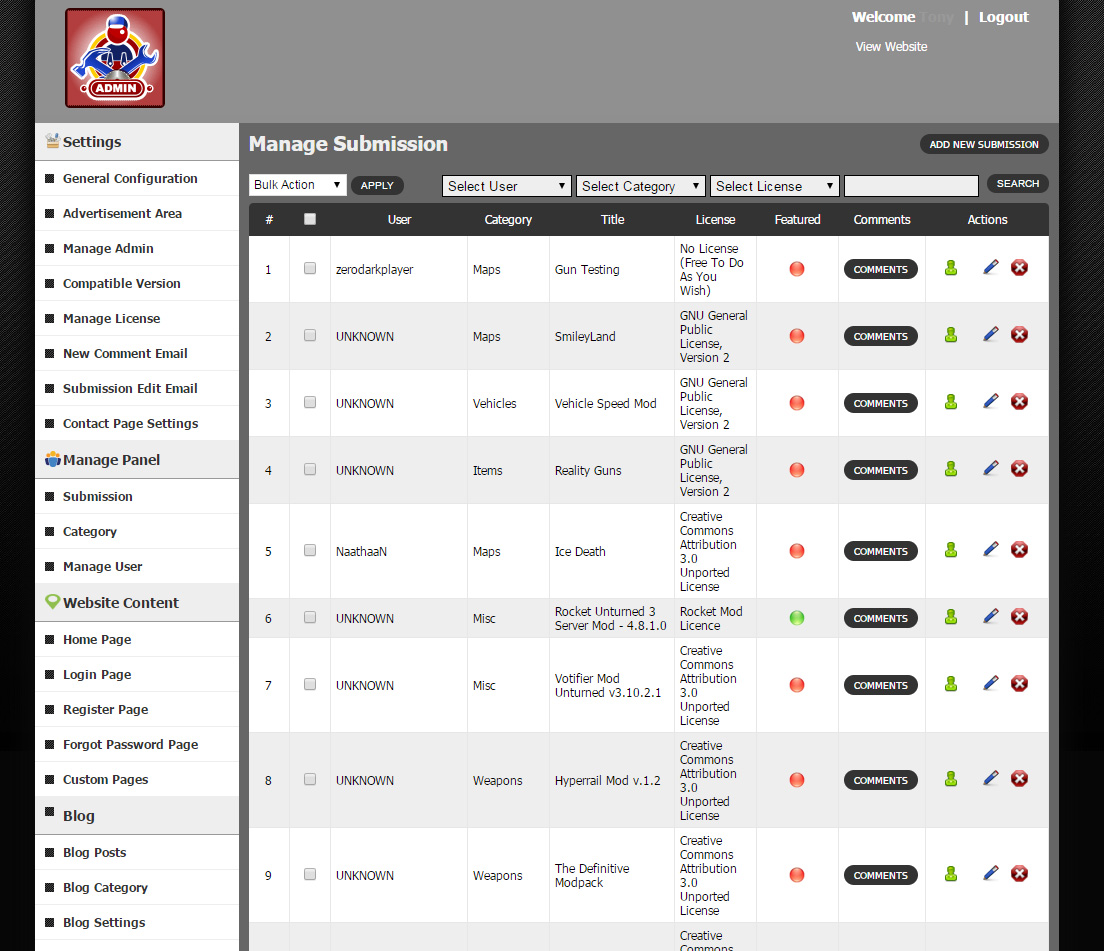Toggle featured status of Ice Death
The width and height of the screenshot is (1104, 951).
click(796, 550)
